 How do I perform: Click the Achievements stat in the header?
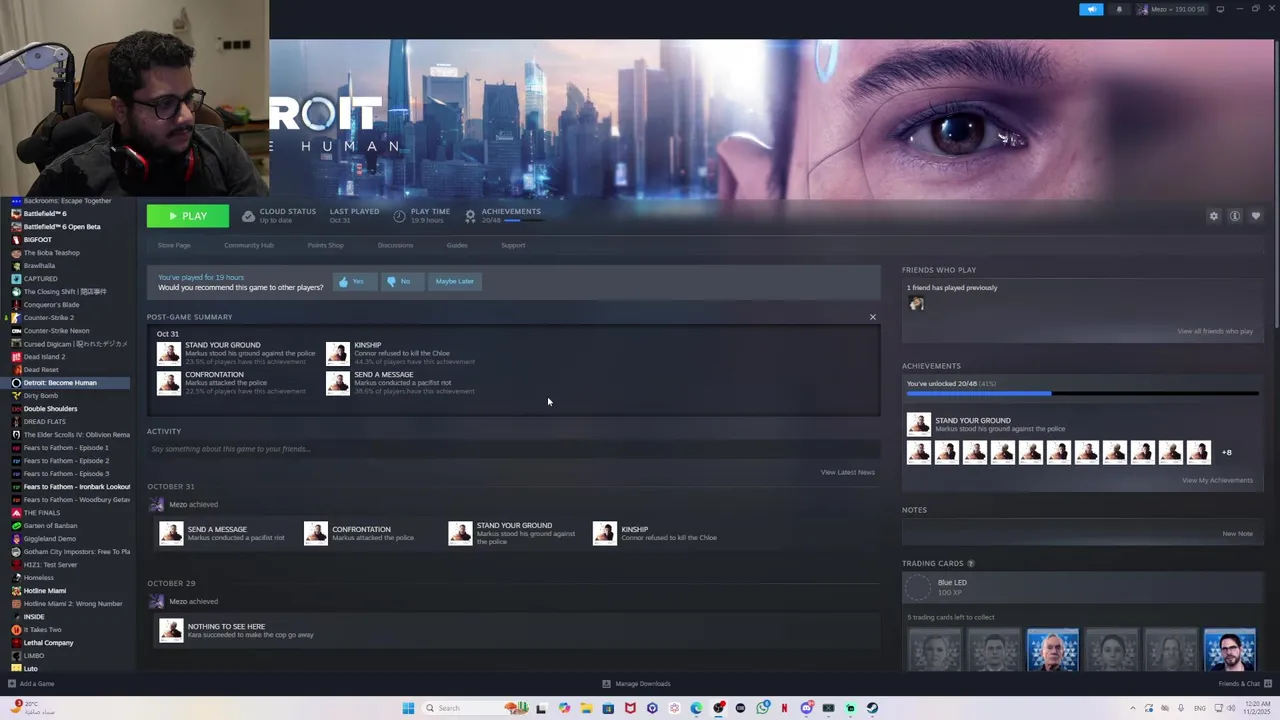(x=503, y=215)
